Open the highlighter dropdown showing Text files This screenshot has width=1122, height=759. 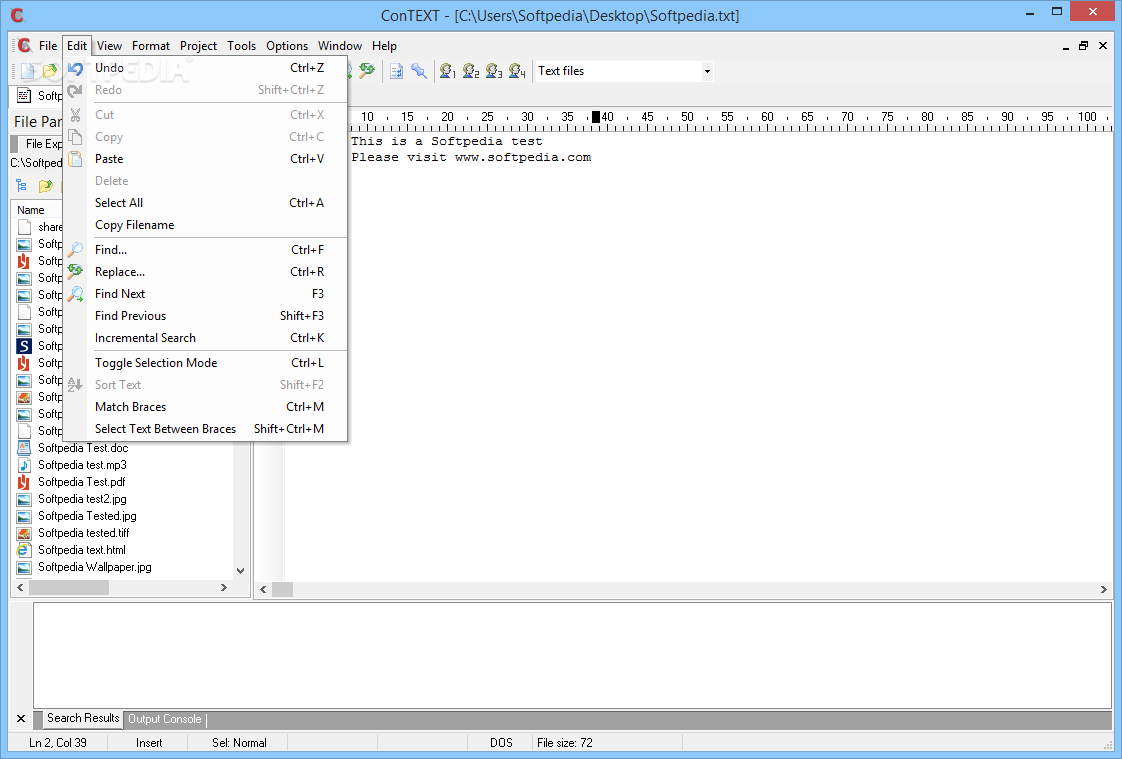(x=707, y=71)
